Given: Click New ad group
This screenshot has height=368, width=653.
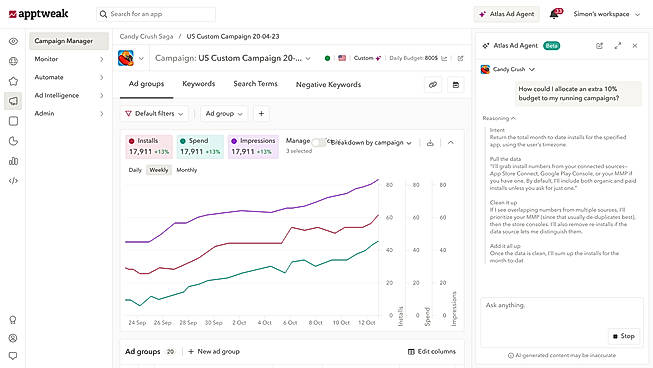Looking at the screenshot, I should click(214, 352).
